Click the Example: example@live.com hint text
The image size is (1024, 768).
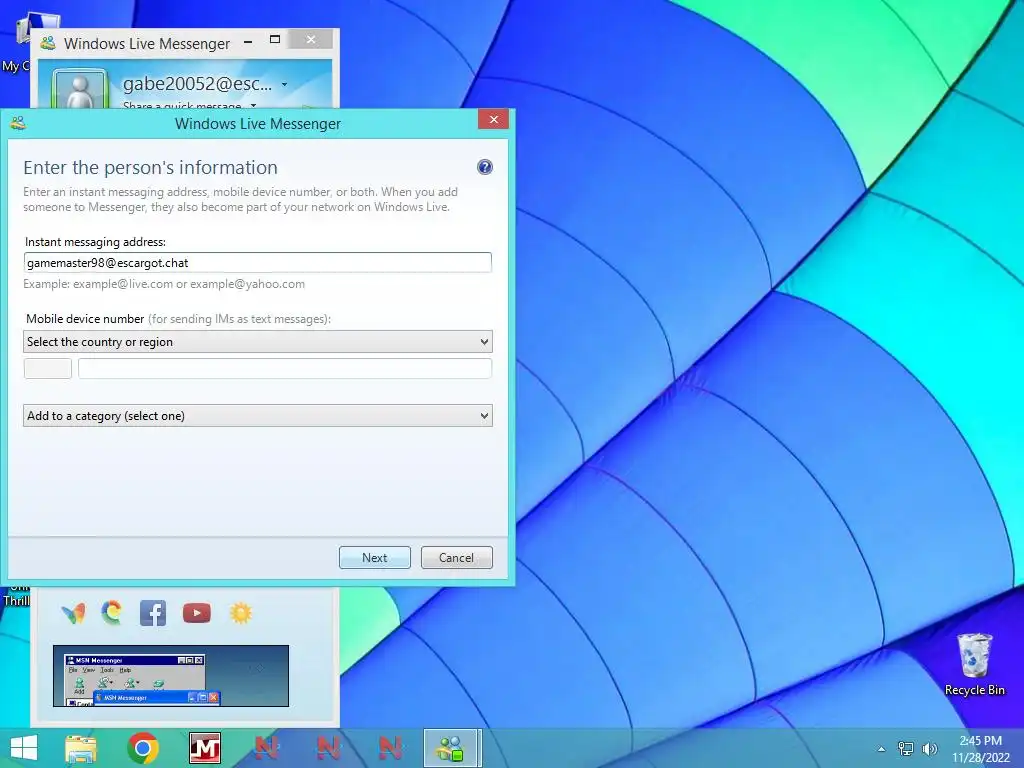coord(164,284)
